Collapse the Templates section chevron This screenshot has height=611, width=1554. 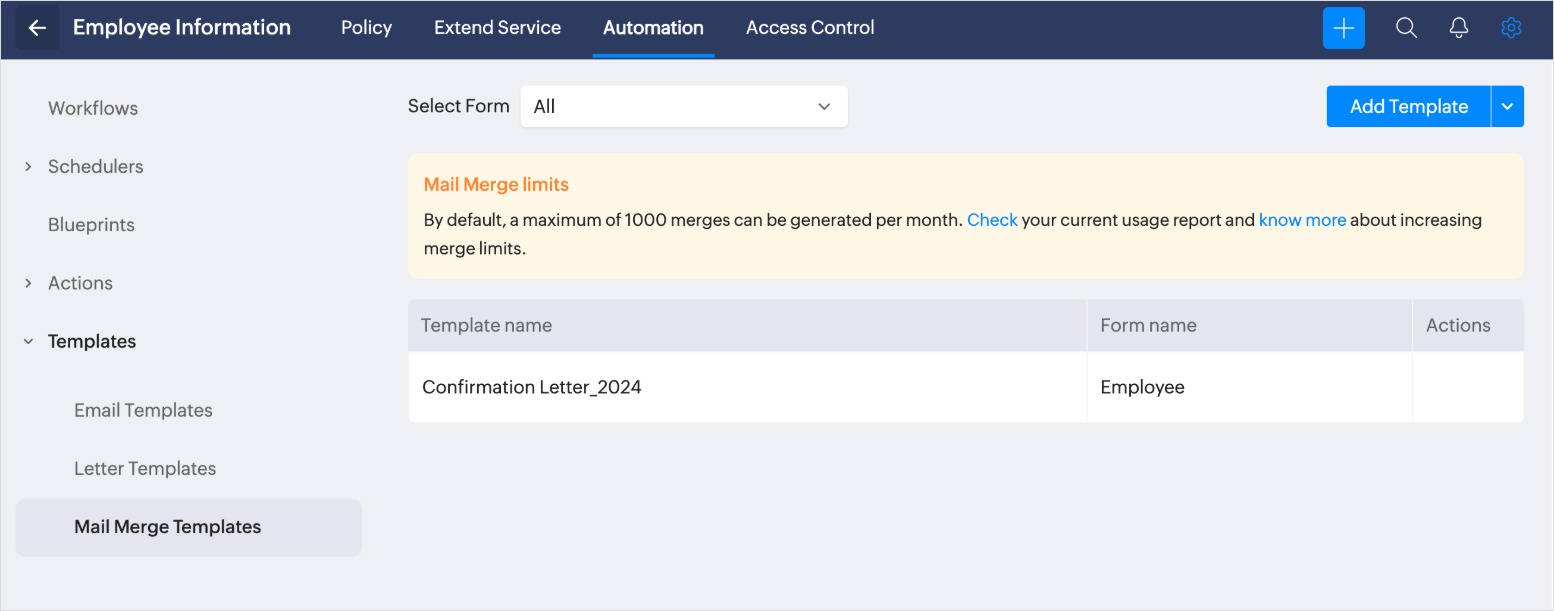click(x=28, y=342)
